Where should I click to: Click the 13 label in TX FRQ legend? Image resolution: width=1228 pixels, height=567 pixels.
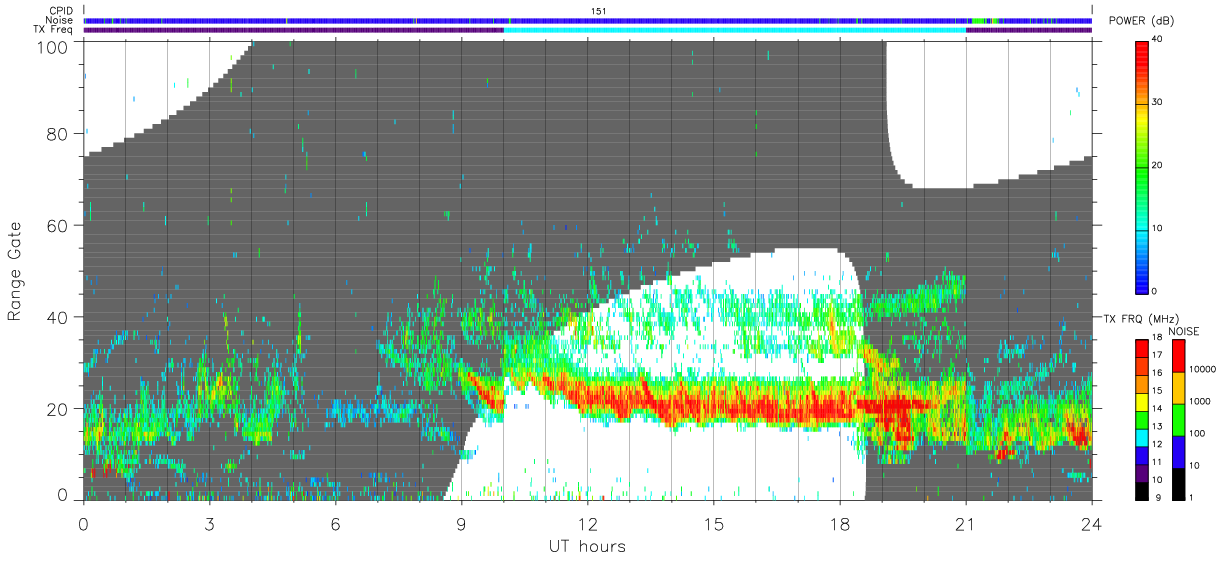[1157, 426]
